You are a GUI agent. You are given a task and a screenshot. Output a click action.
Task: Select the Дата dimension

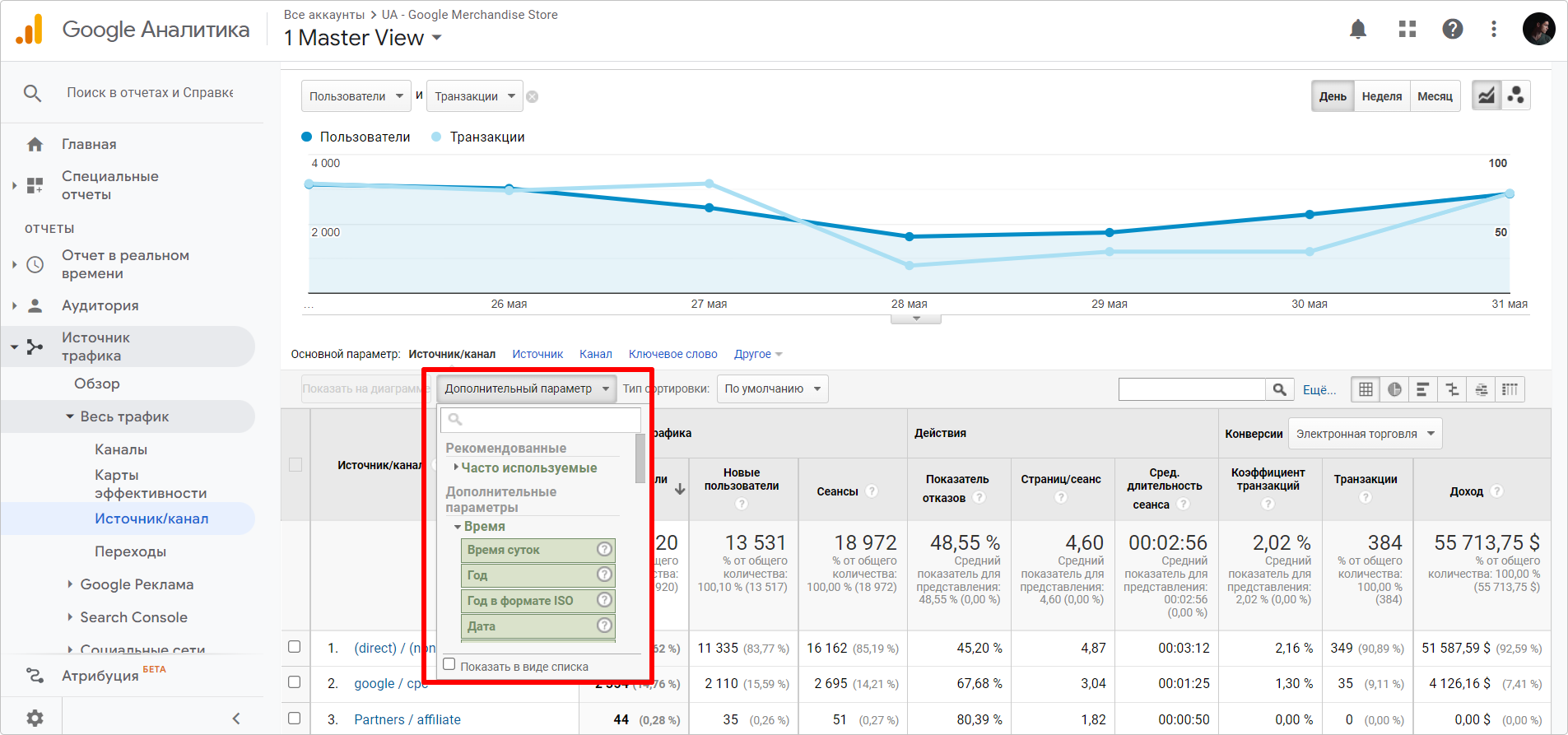click(x=538, y=626)
